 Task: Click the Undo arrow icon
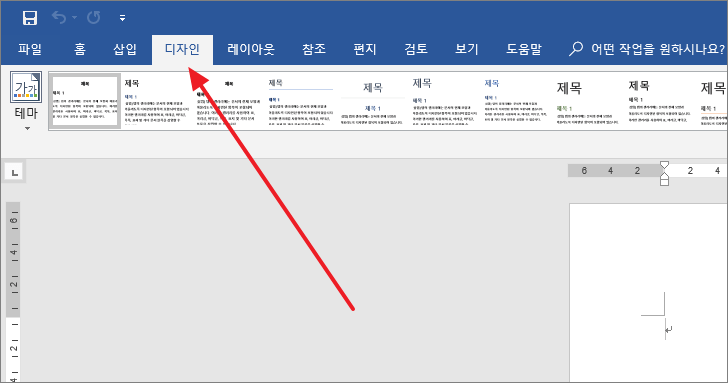[59, 18]
